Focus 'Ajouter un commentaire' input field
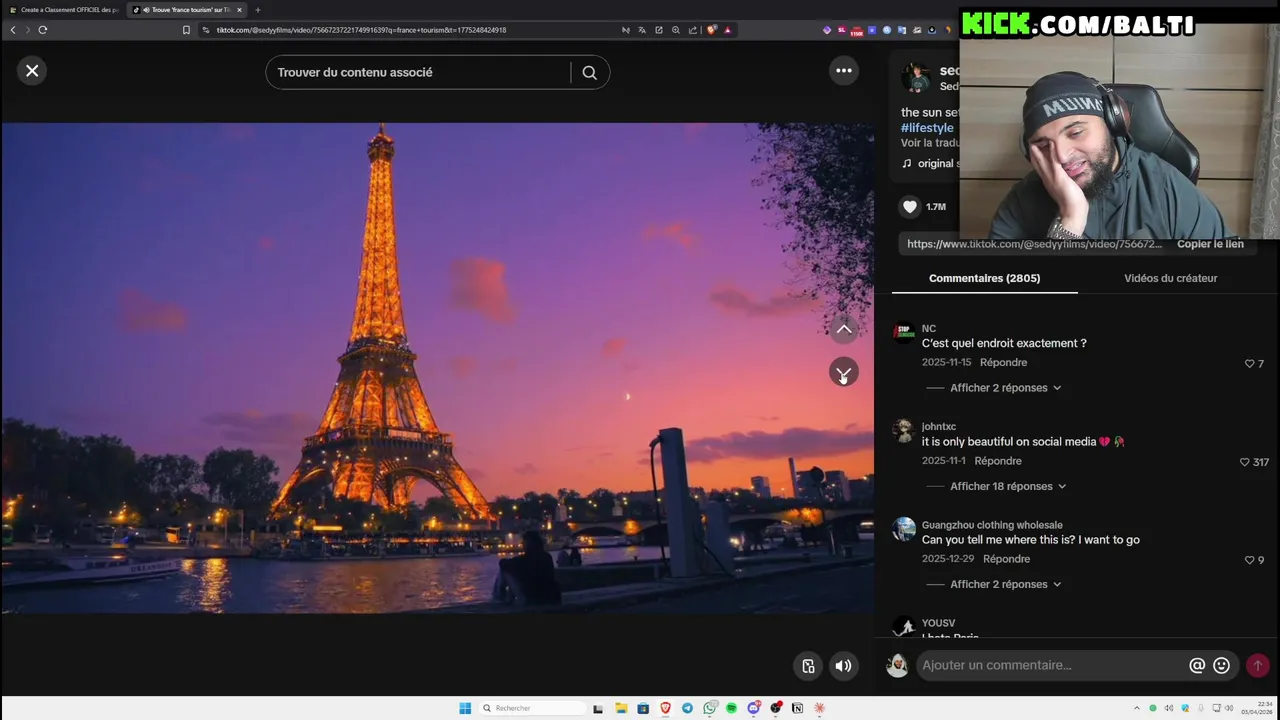The height and width of the screenshot is (720, 1280). (1050, 665)
